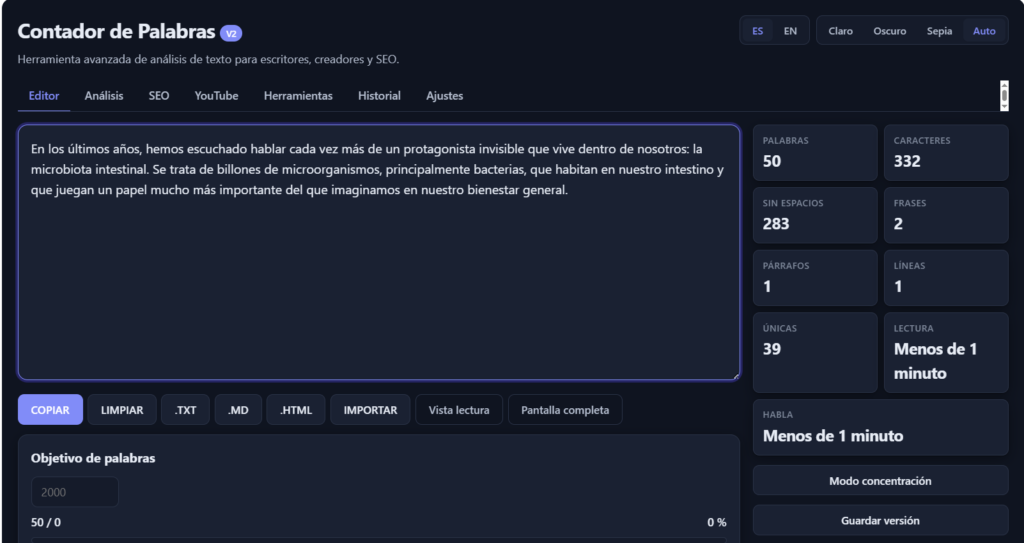1024x543 pixels.
Task: Open the Editor tab
Action: (44, 95)
